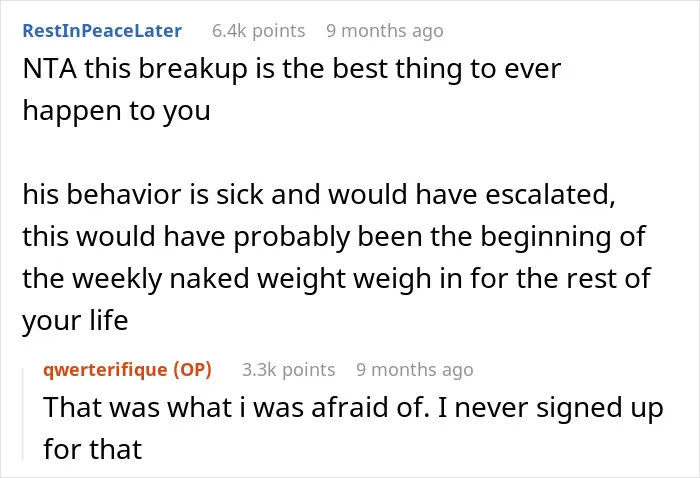Image resolution: width=700 pixels, height=478 pixels.
Task: Click the line 'happen to you'
Action: pyautogui.click(x=116, y=112)
